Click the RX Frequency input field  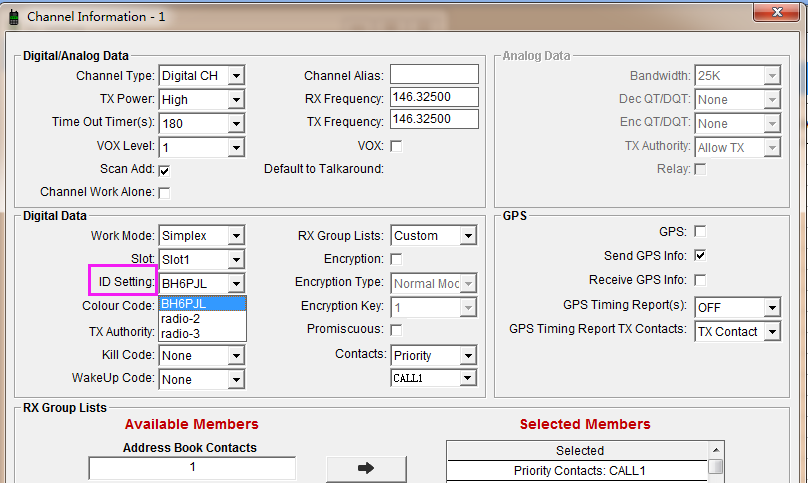pyautogui.click(x=434, y=98)
